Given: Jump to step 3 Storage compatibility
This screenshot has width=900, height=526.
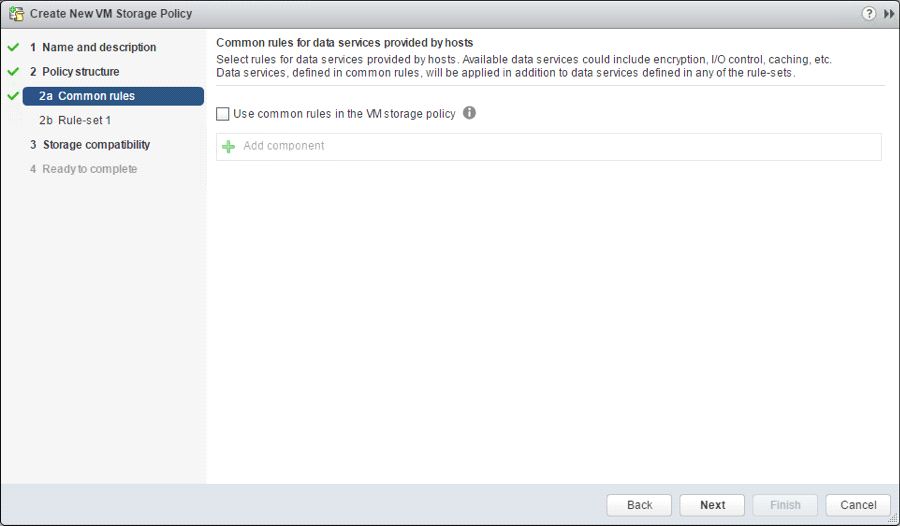Looking at the screenshot, I should (96, 145).
